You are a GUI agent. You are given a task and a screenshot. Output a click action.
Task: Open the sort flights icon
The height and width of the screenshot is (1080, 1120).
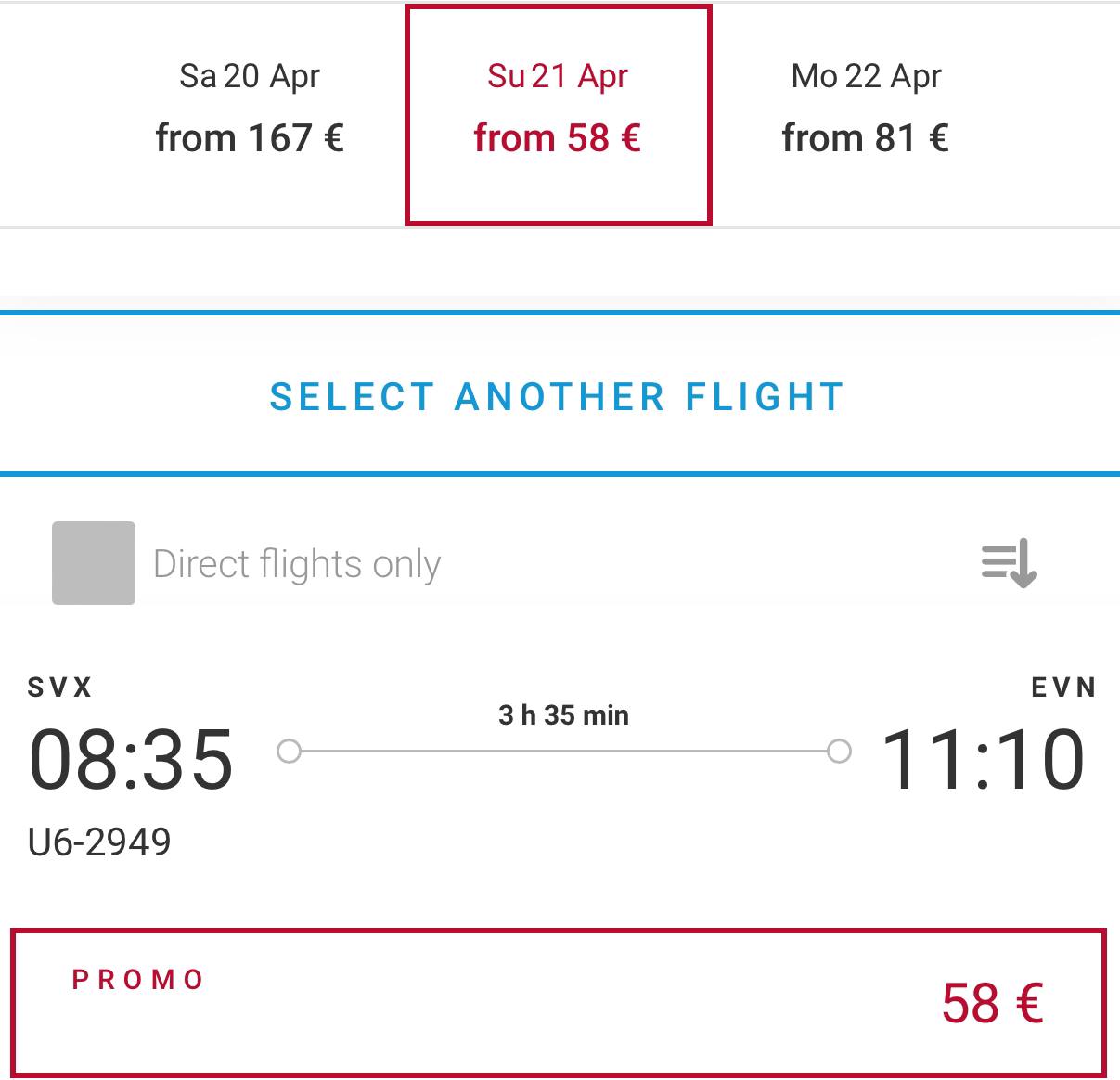pos(1009,563)
